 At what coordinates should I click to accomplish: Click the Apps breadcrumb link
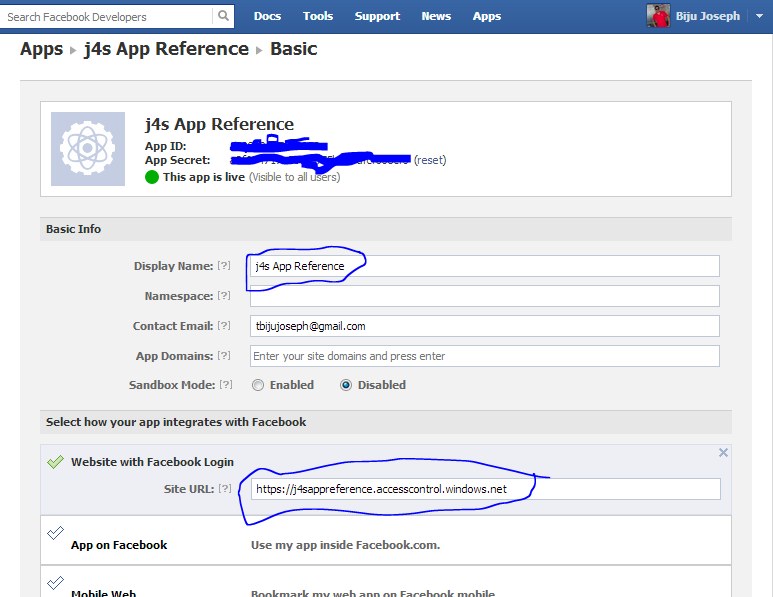point(41,49)
